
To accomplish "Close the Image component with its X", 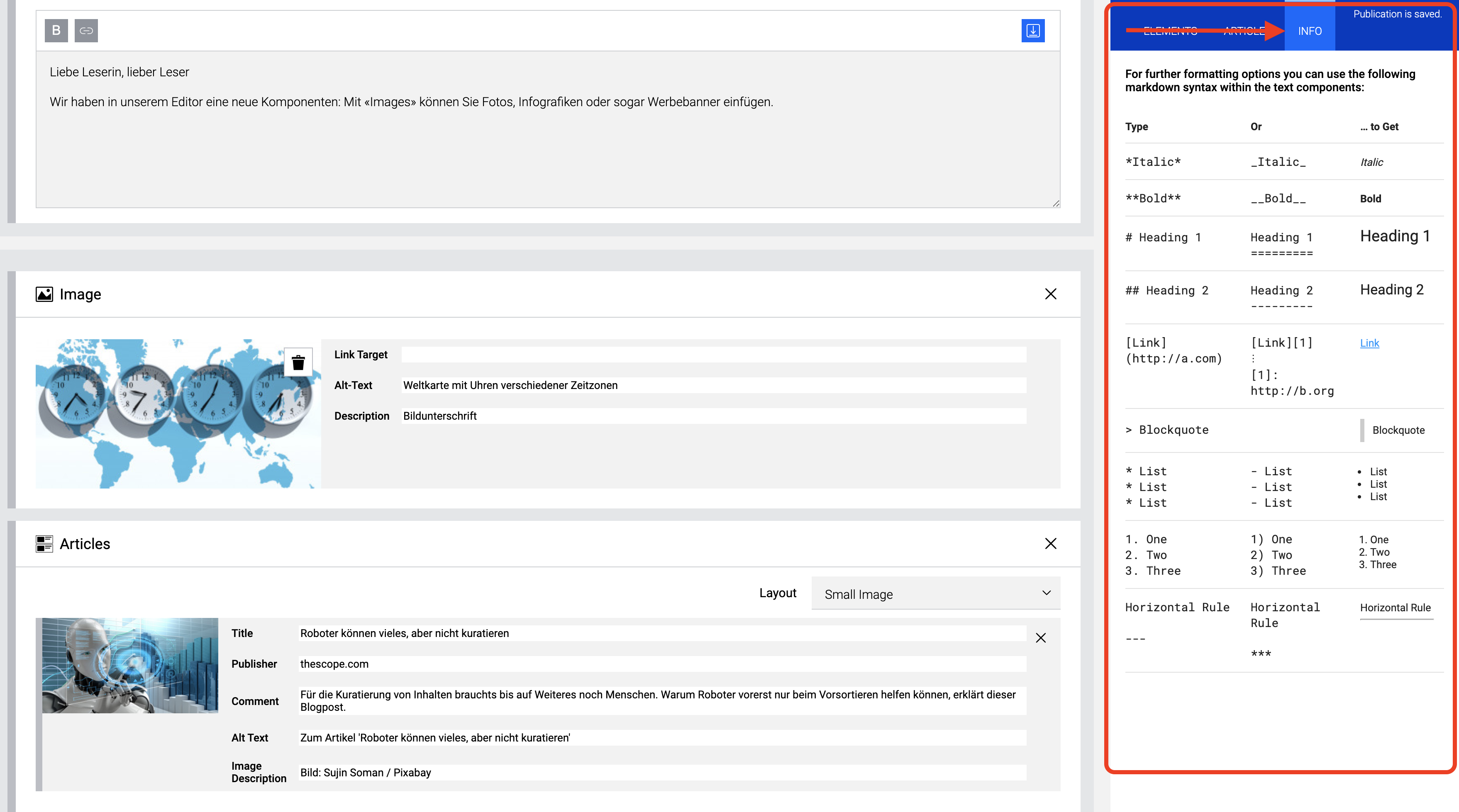I will (1051, 294).
